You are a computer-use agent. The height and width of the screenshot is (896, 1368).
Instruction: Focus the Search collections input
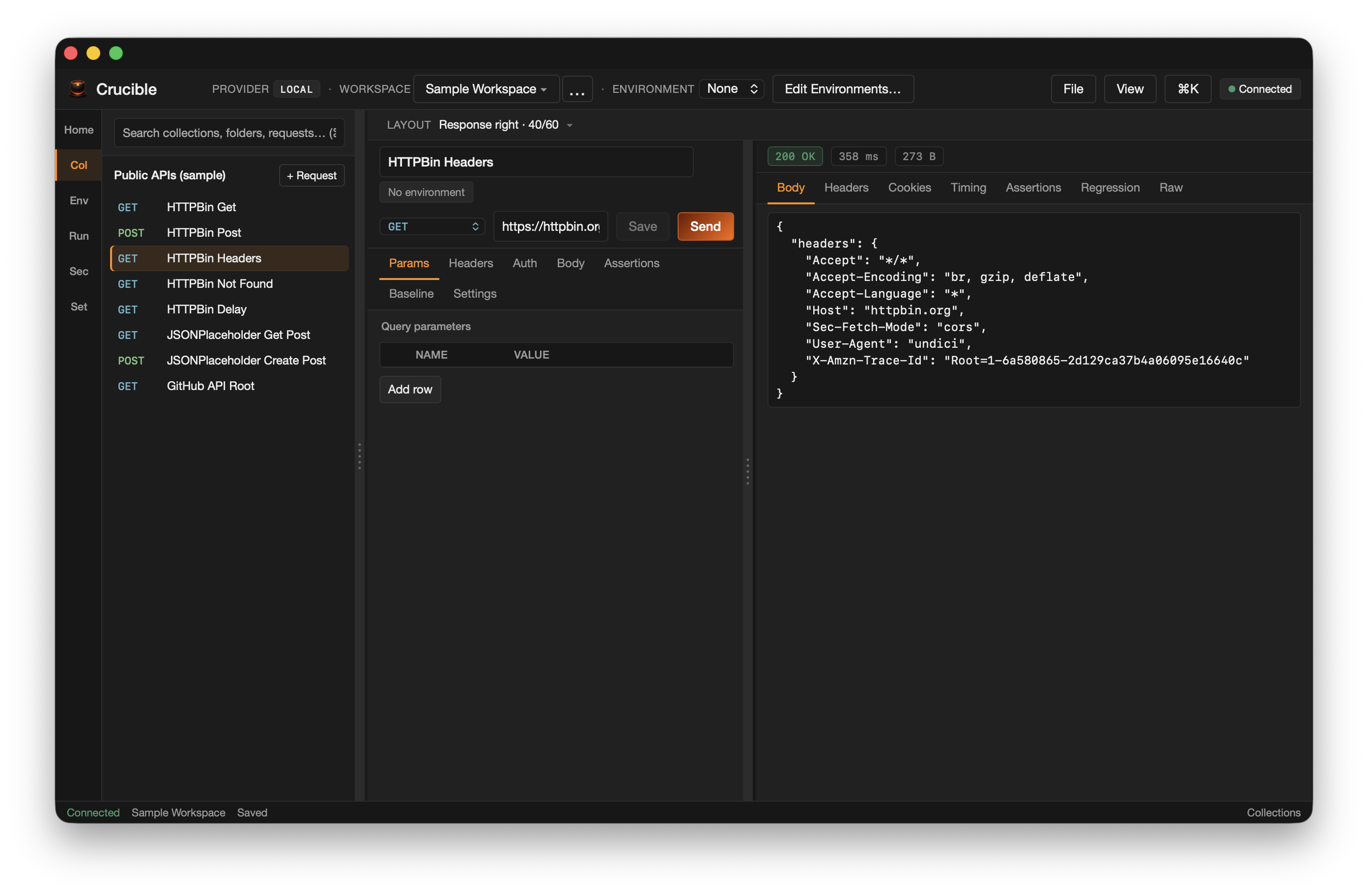pos(229,133)
